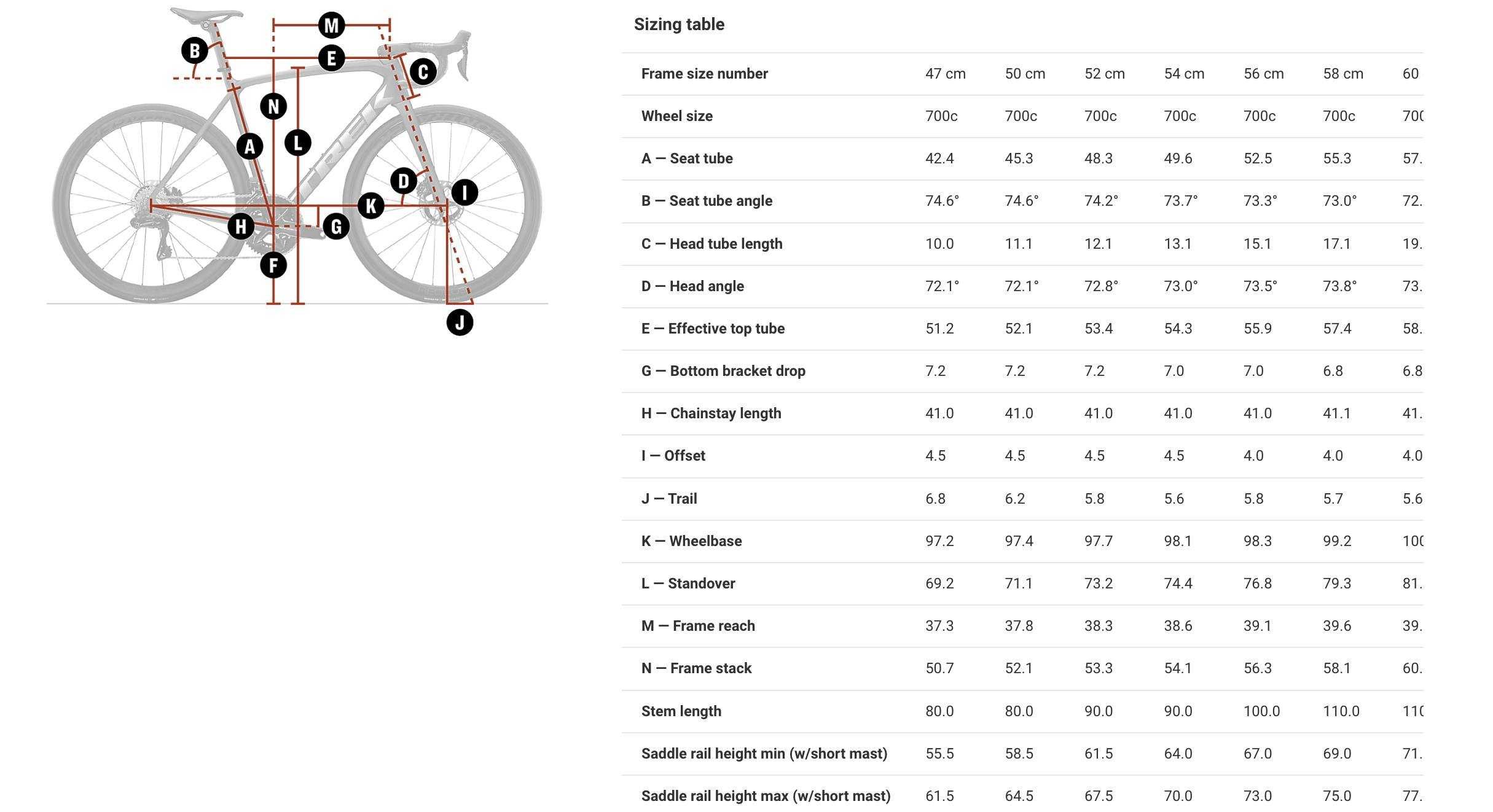Click the A seat tube marker on diagram

click(x=249, y=146)
